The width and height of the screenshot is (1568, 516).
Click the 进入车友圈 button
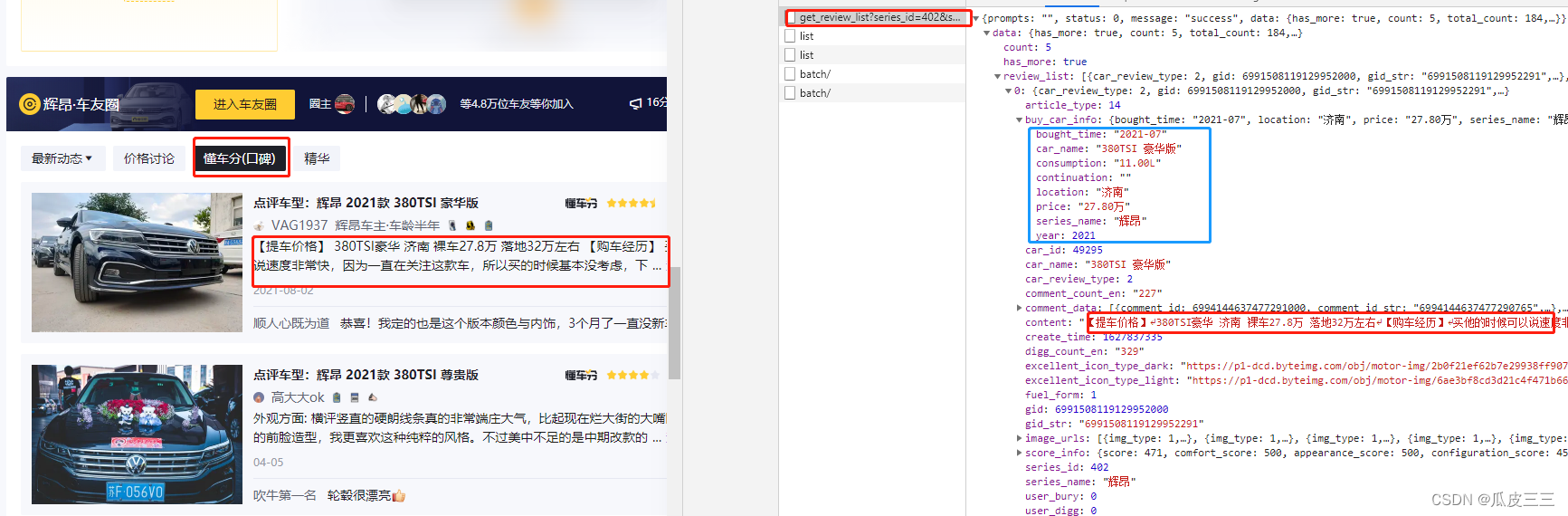(245, 104)
